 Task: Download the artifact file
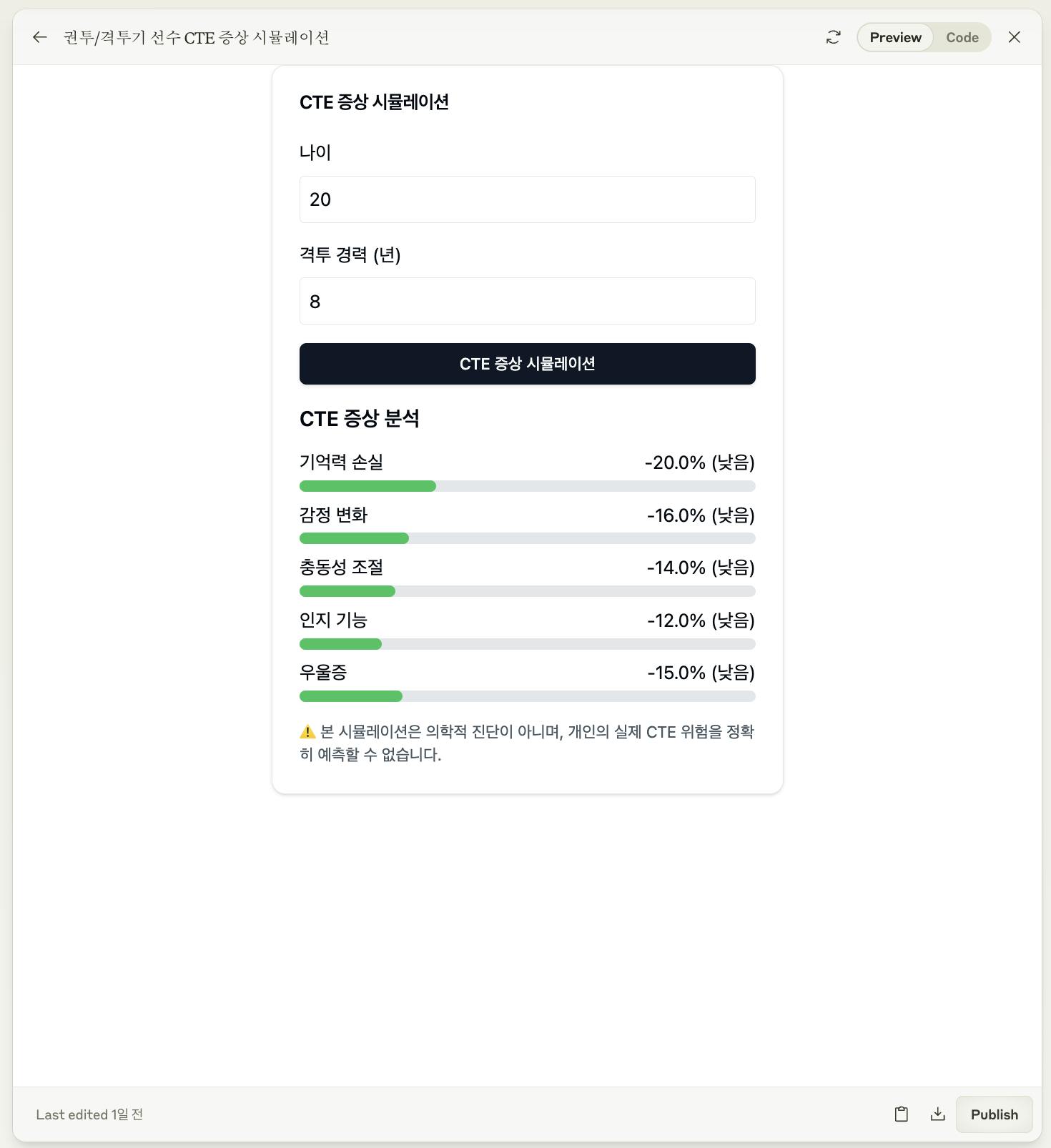click(x=937, y=1114)
